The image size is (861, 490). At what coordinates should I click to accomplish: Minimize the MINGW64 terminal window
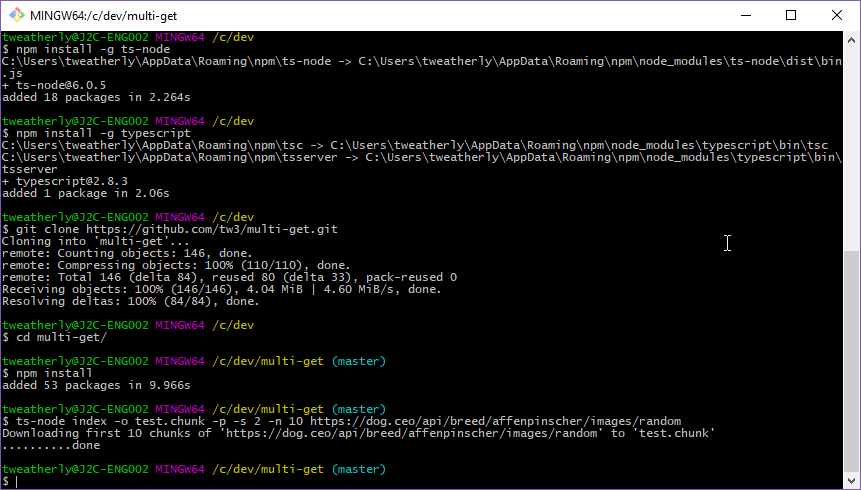[746, 15]
